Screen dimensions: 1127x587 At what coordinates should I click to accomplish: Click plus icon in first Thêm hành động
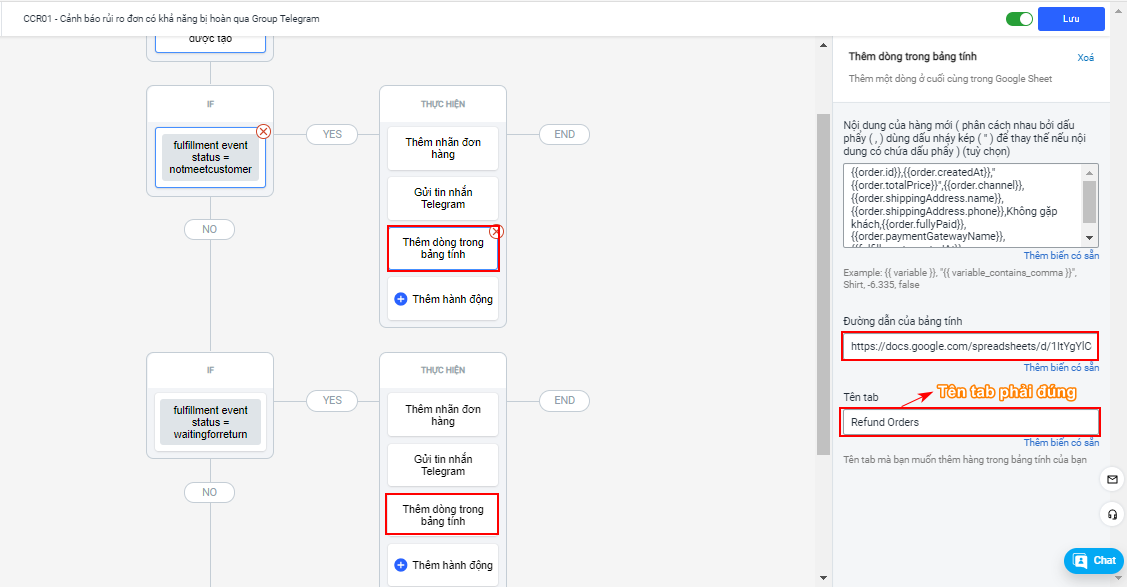coord(401,299)
